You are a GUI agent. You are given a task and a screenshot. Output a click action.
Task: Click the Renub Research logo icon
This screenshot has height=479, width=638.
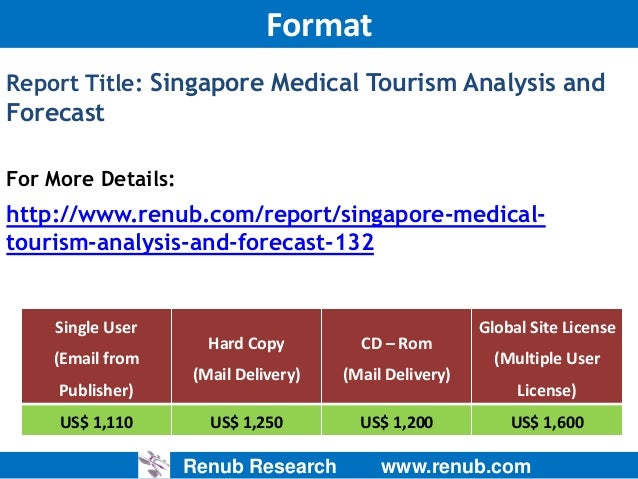tap(154, 465)
